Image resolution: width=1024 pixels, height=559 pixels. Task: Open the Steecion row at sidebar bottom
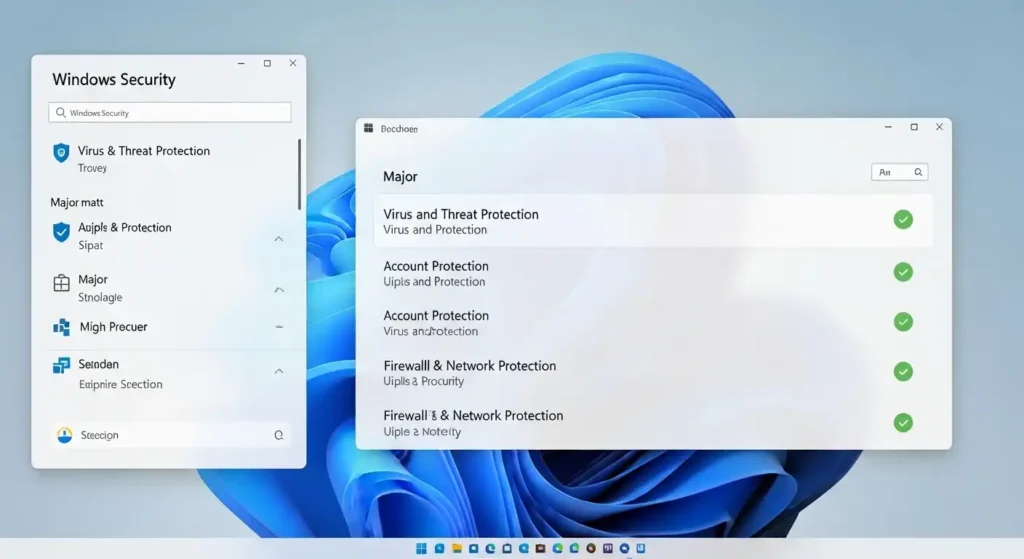point(170,435)
